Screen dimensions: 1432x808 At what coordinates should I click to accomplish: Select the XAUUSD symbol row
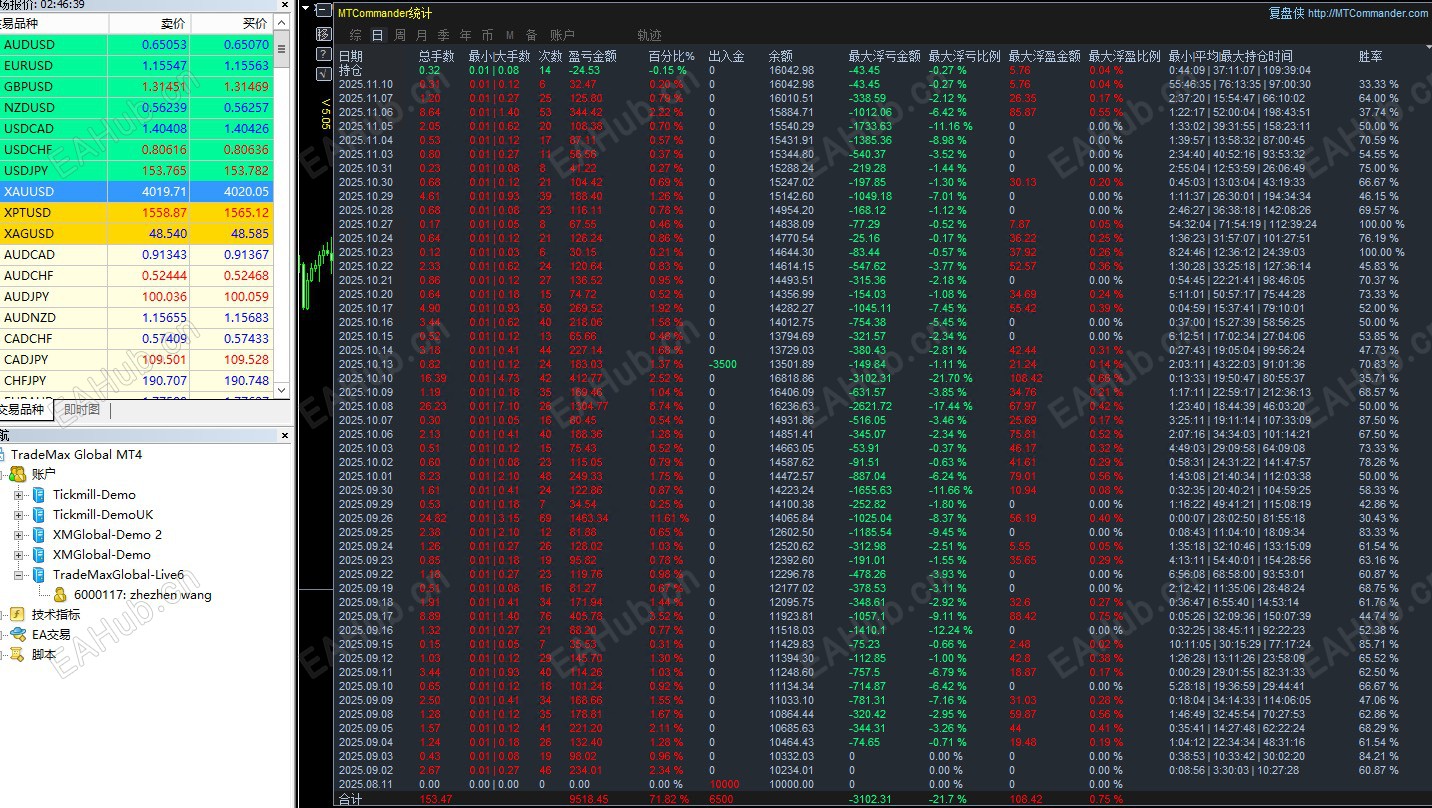(x=136, y=191)
